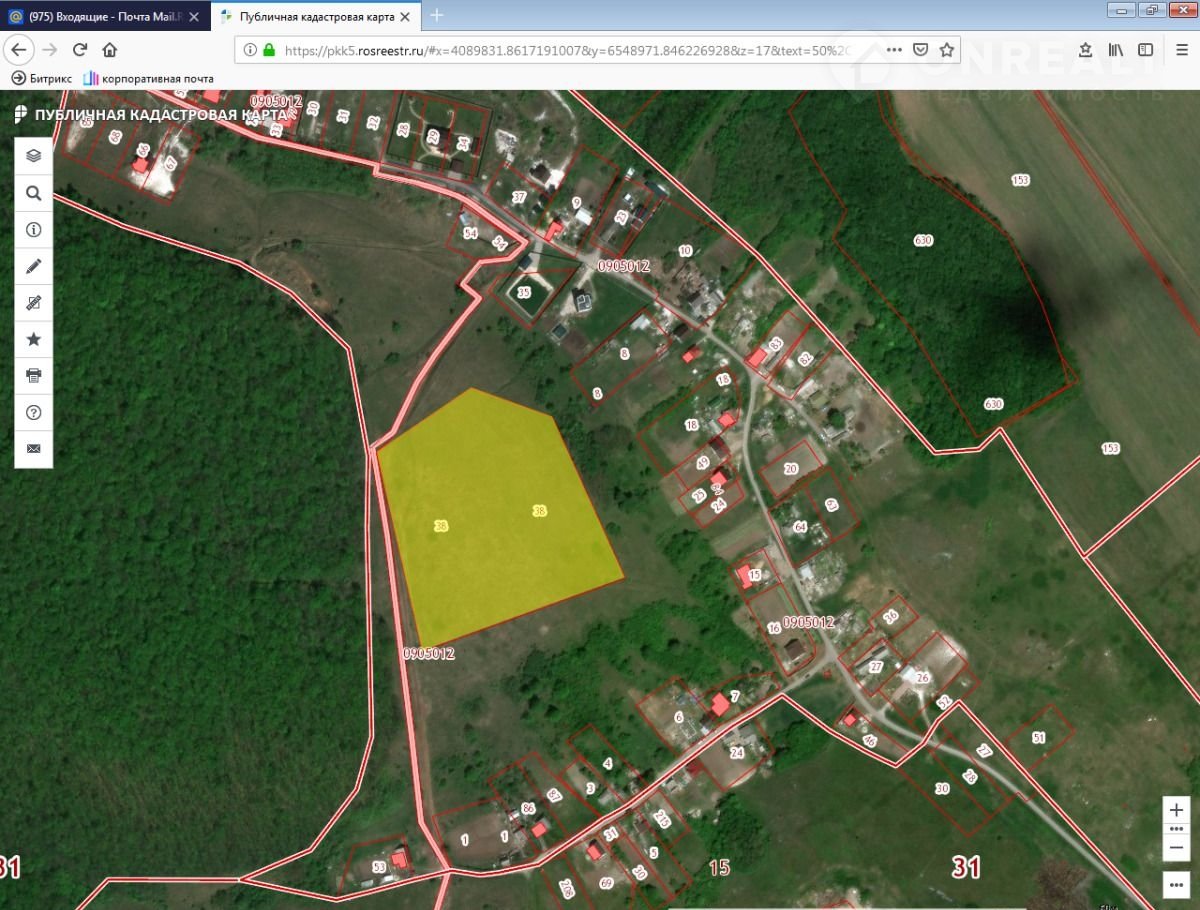1200x910 pixels.
Task: Open page actions ellipsis in address bar
Action: click(894, 50)
